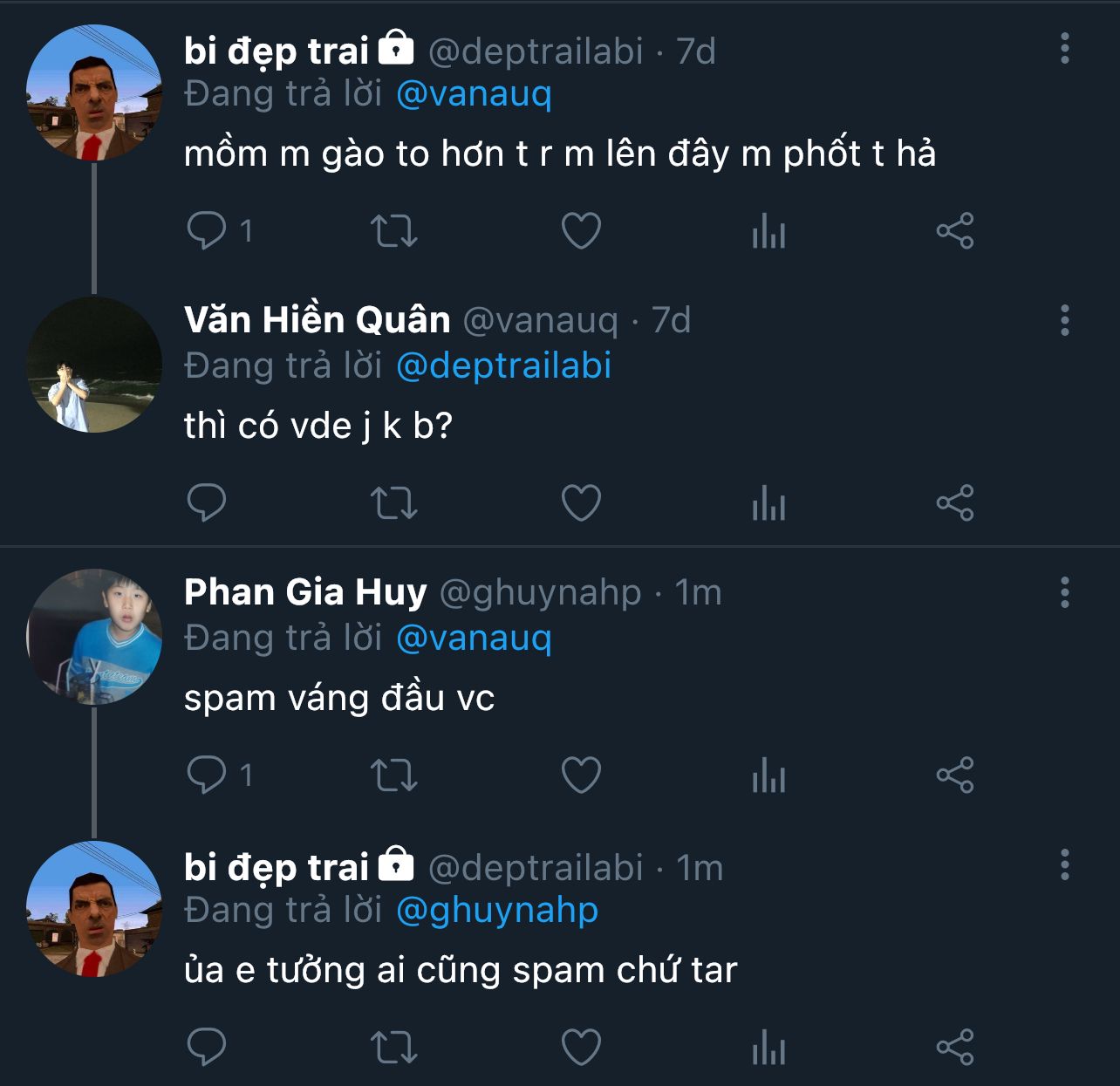This screenshot has height=1086, width=1120.
Task: Reply to the 'ủa e tưởng ai cũng spam' tweet
Action: coord(207,1048)
